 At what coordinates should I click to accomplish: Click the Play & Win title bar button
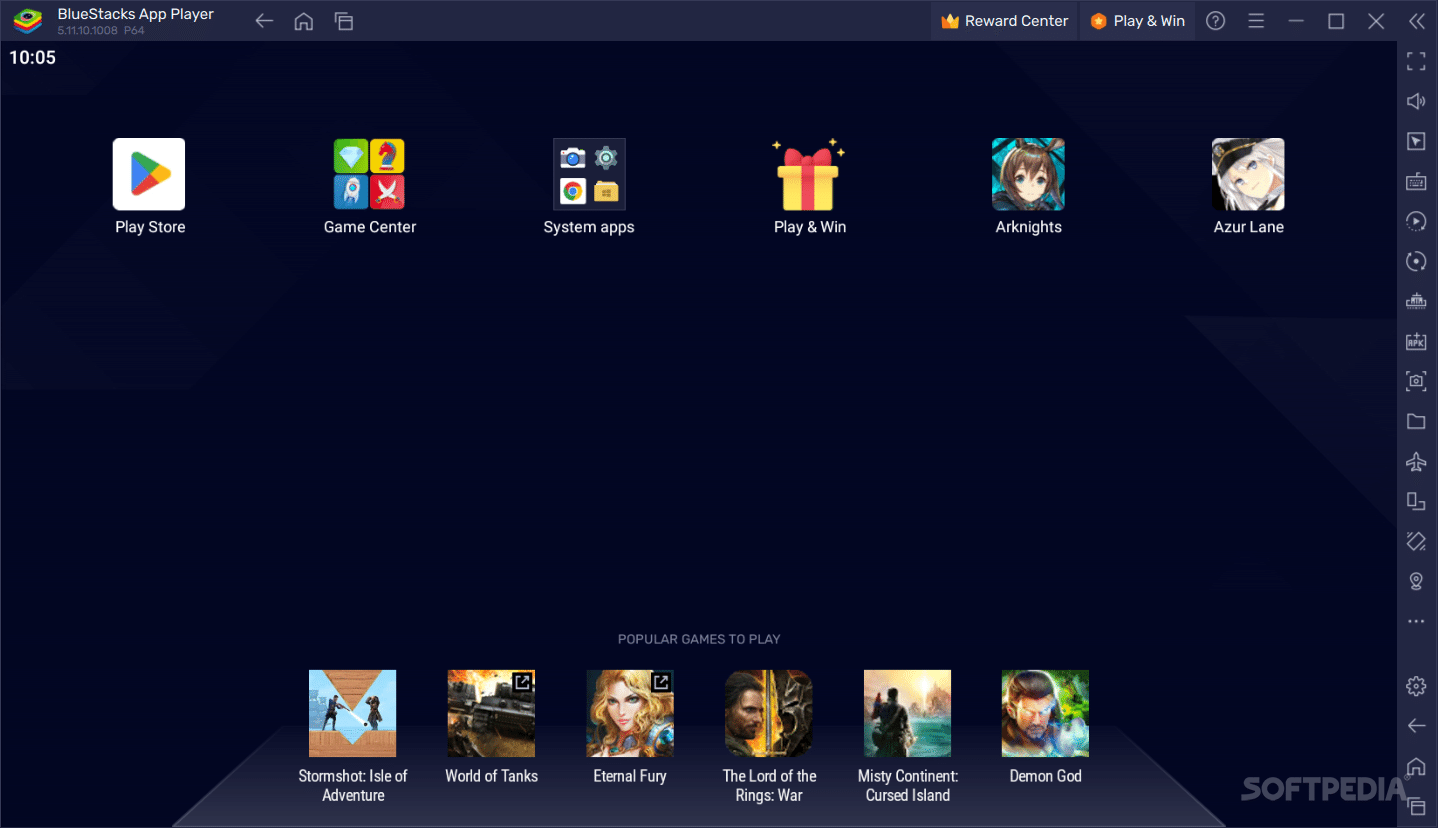click(1138, 21)
